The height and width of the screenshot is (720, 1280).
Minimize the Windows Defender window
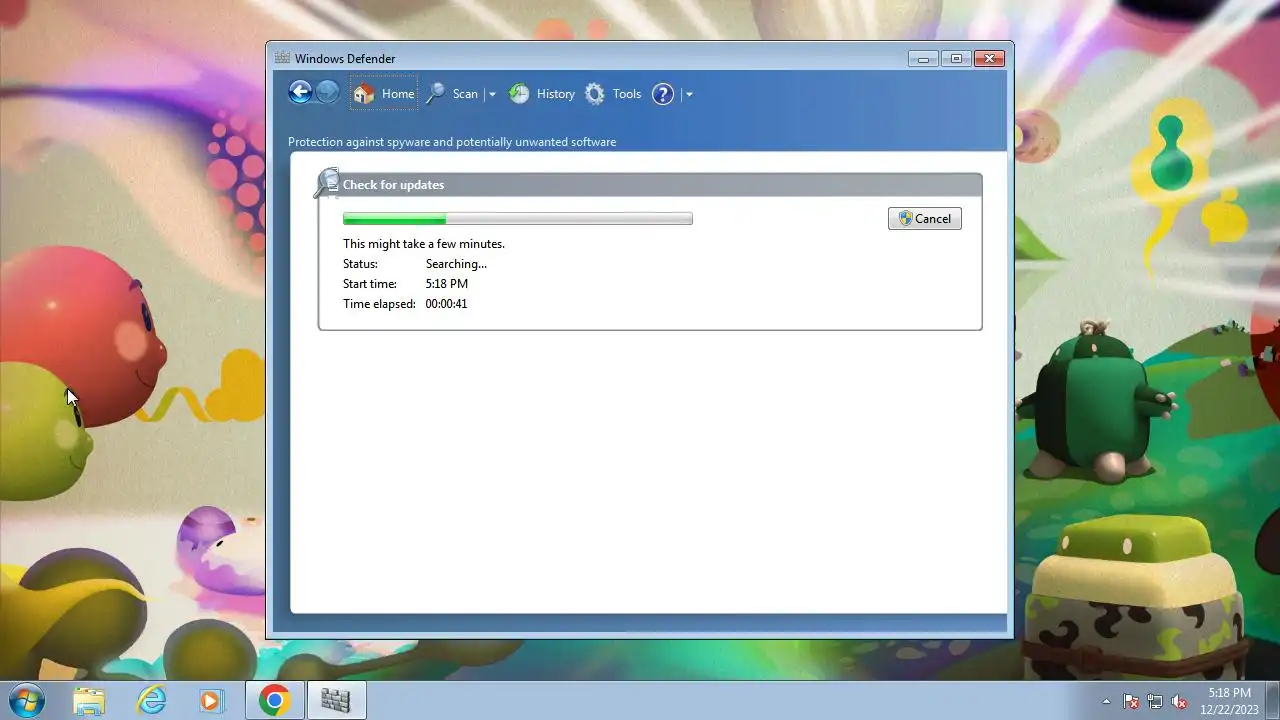point(923,59)
